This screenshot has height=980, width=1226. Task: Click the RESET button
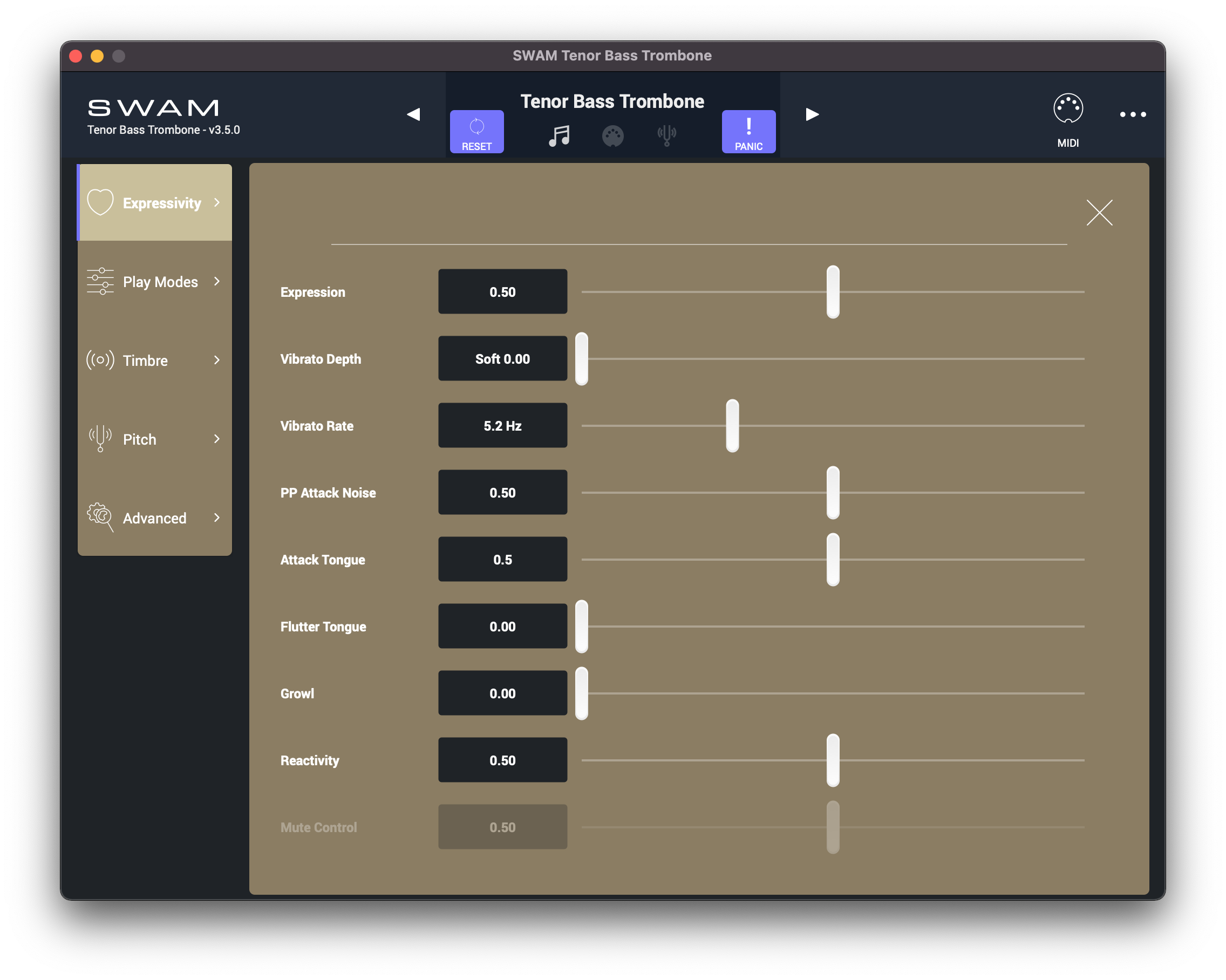point(476,131)
